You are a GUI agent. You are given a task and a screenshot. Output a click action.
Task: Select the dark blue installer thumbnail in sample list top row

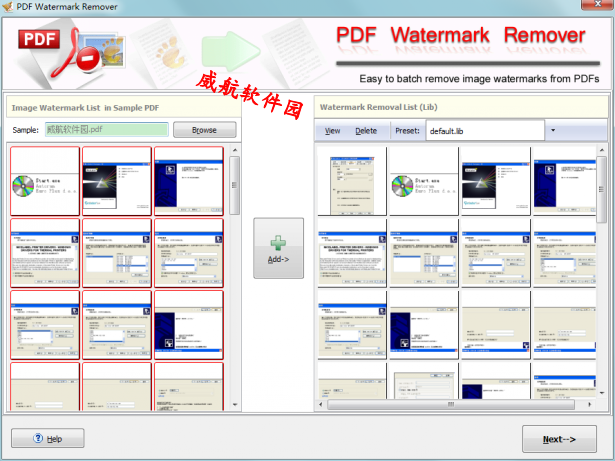[x=189, y=181]
